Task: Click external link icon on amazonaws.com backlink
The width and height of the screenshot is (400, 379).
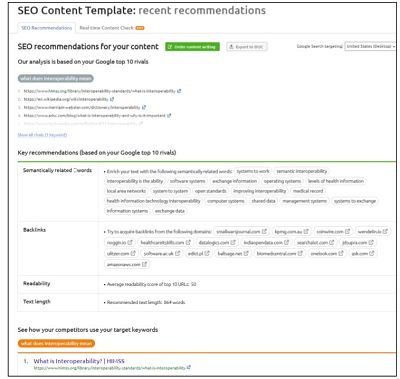Action: 144,264
